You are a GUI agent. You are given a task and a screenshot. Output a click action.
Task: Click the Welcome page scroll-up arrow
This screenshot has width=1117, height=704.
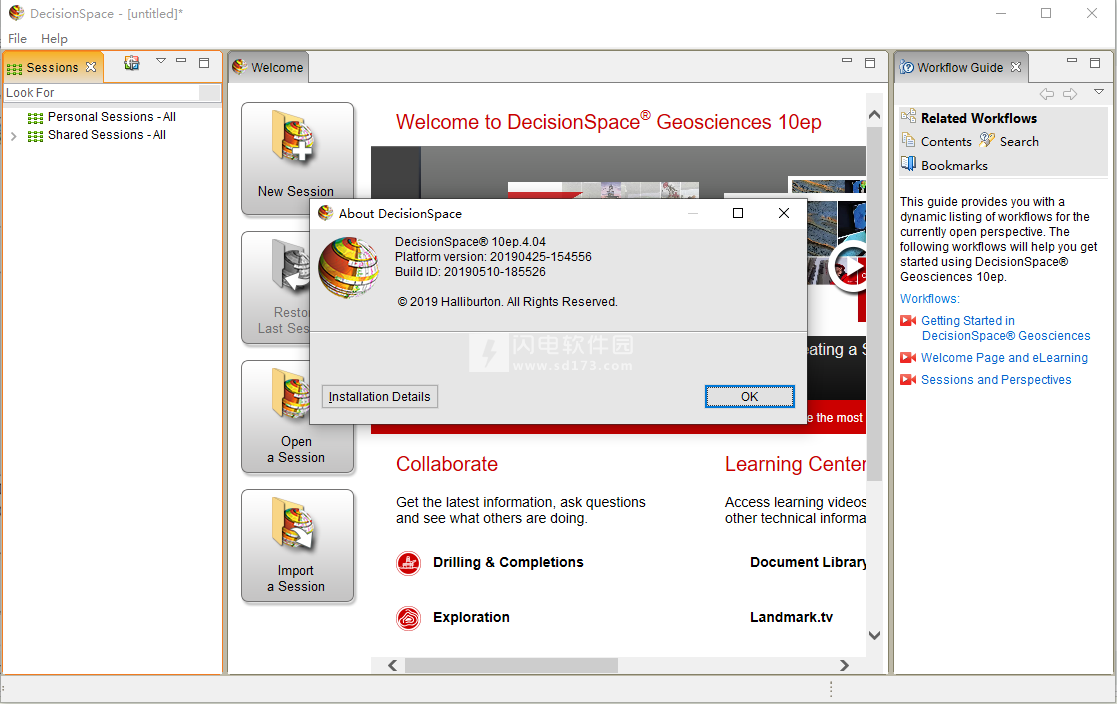point(875,115)
